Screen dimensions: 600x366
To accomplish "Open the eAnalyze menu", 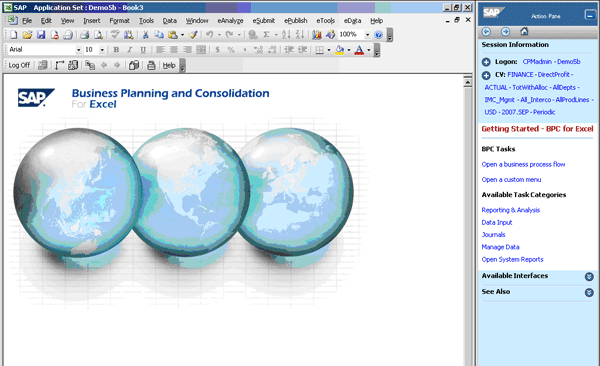I will tap(230, 21).
